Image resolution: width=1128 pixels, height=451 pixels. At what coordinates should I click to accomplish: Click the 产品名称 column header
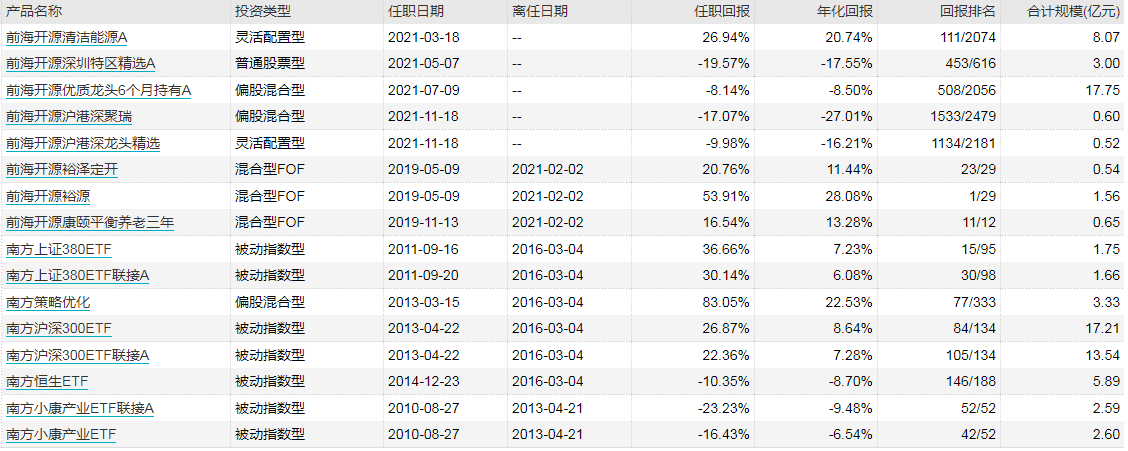coord(33,11)
